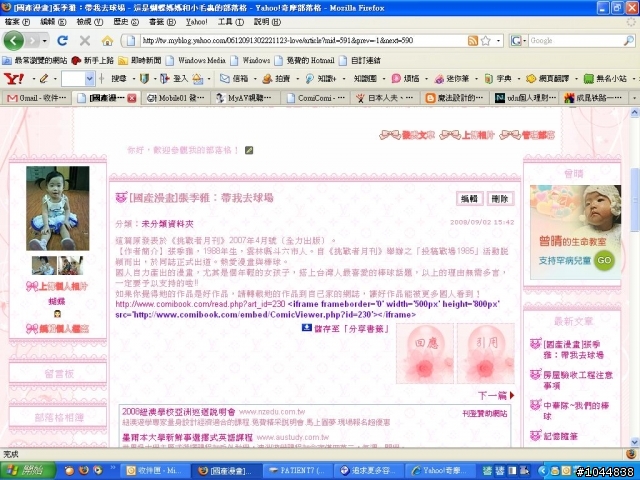Image resolution: width=640 pixels, height=480 pixels.
Task: Click the vertical scrollbar thumb
Action: click(634, 200)
